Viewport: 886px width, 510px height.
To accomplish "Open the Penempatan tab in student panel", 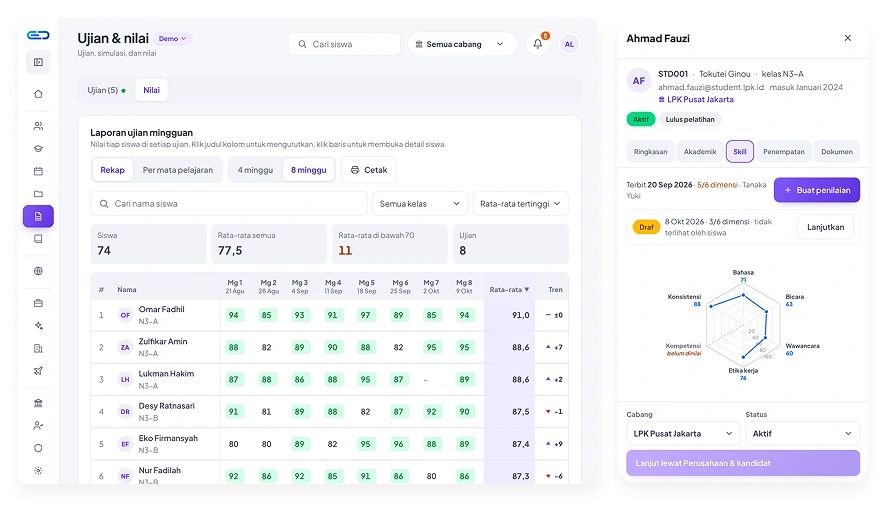I will click(x=784, y=152).
